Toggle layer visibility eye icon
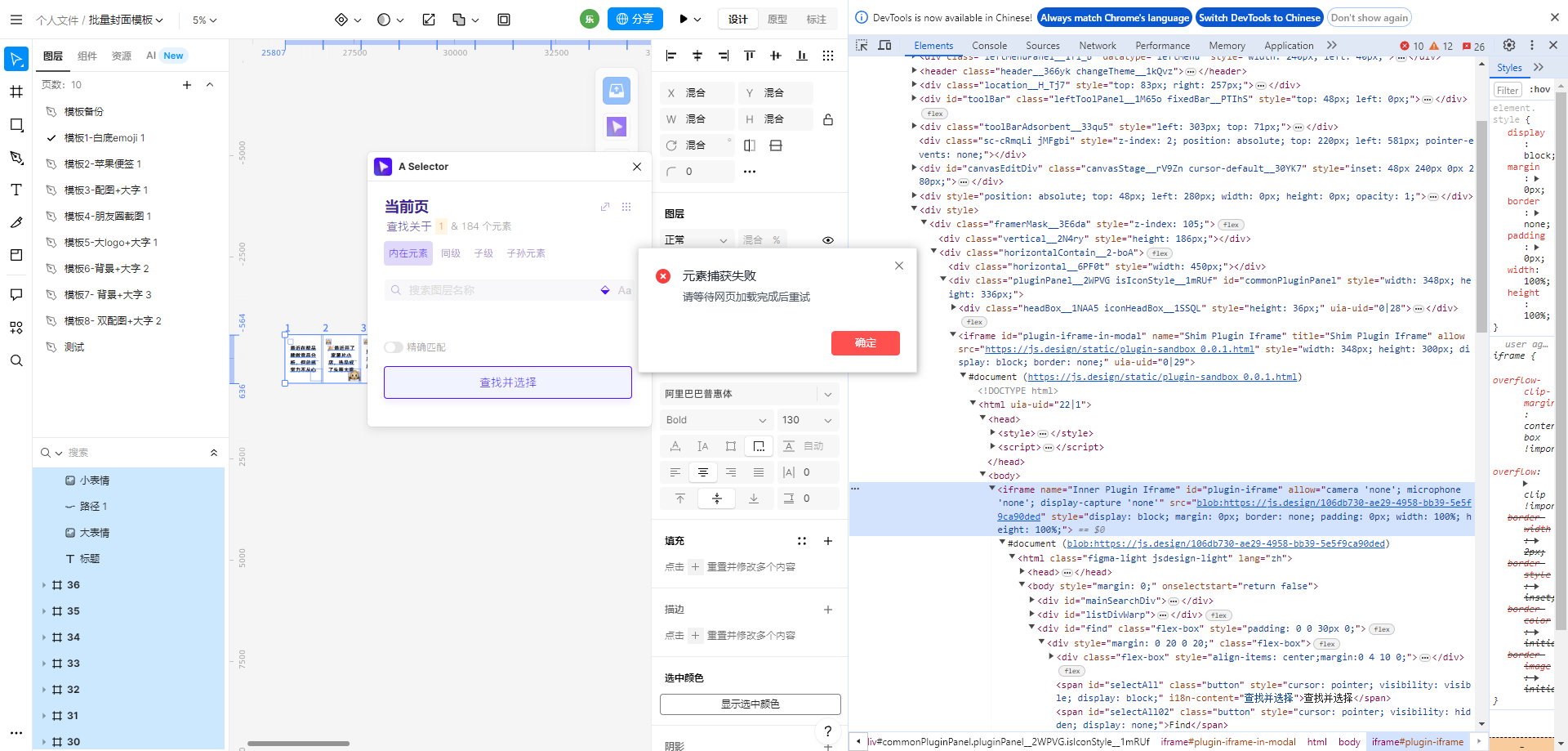The width and height of the screenshot is (1568, 751). [827, 240]
